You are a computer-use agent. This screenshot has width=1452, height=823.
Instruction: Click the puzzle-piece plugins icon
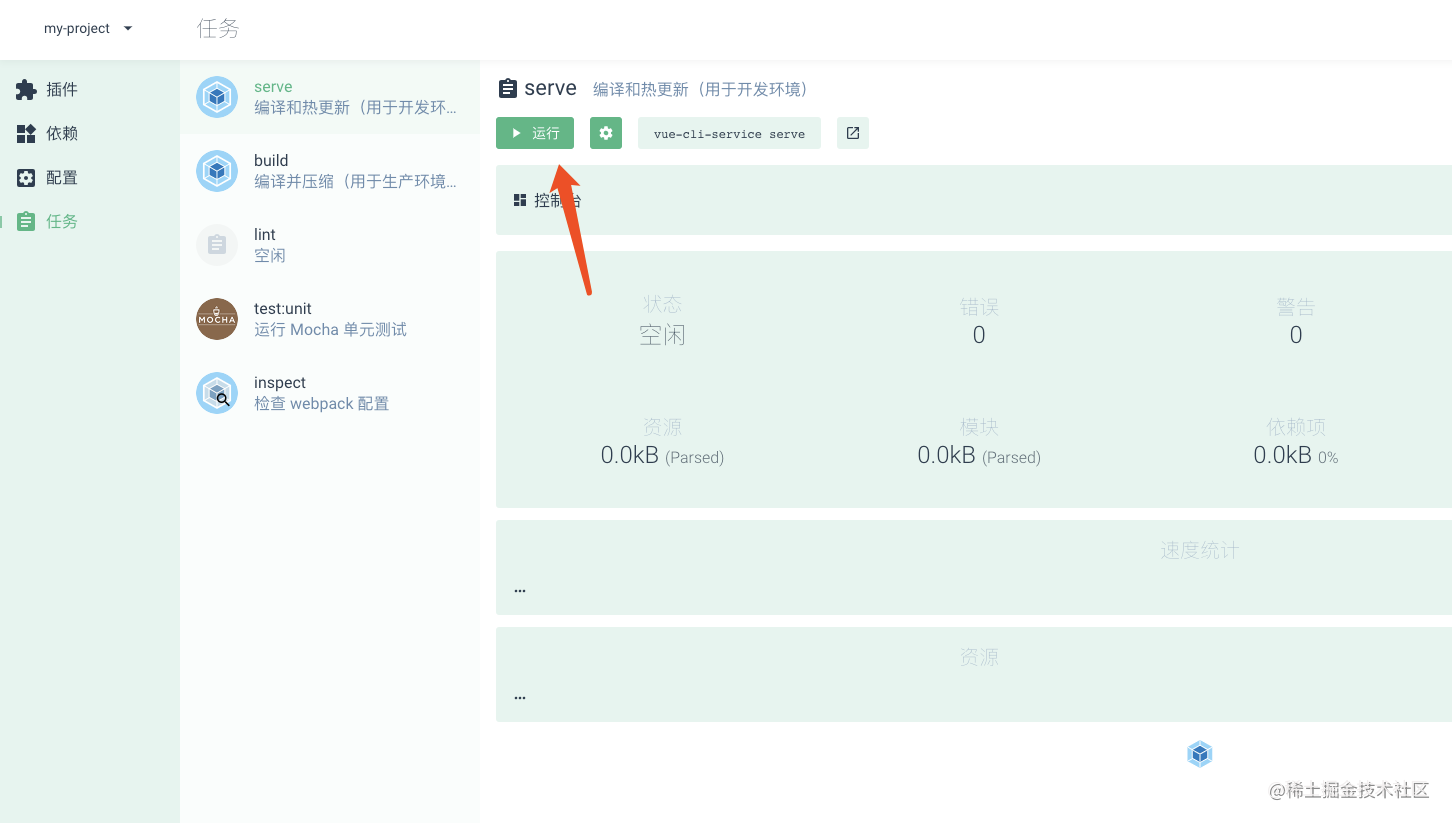[x=26, y=90]
